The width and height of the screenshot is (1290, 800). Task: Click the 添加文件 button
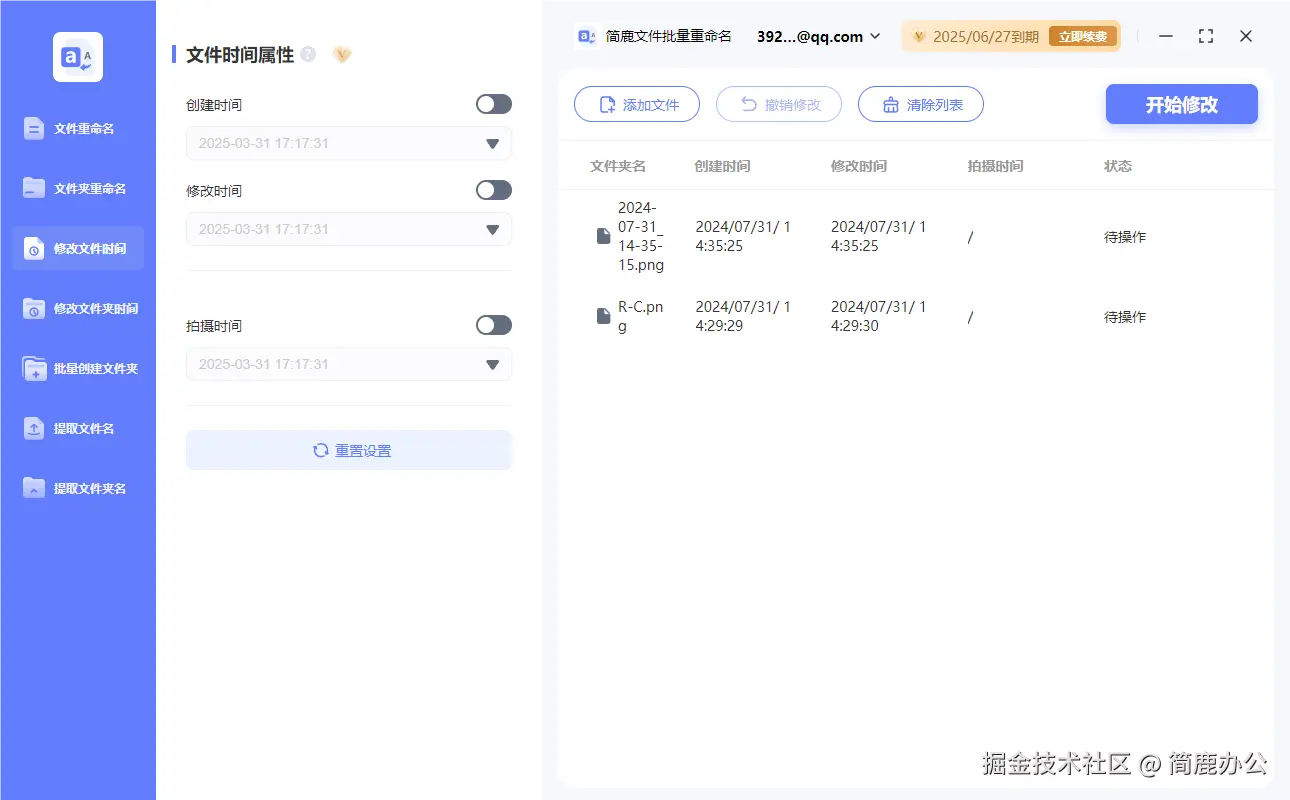click(637, 104)
